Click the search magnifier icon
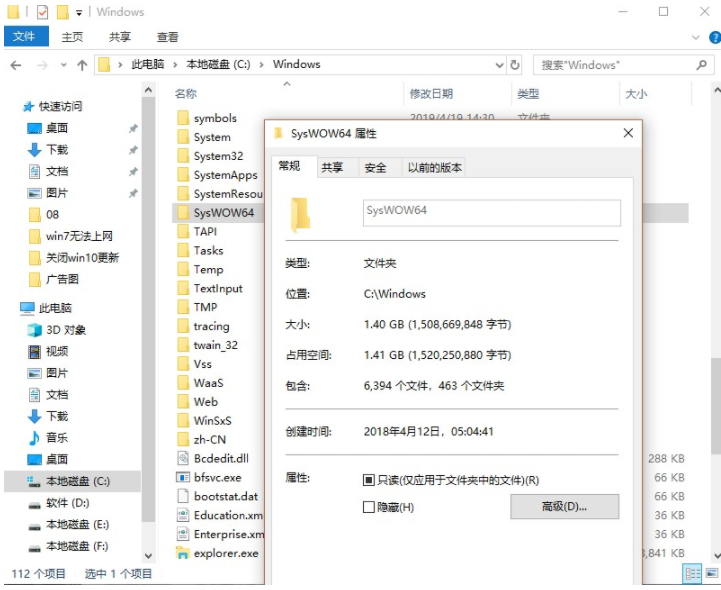 702,65
